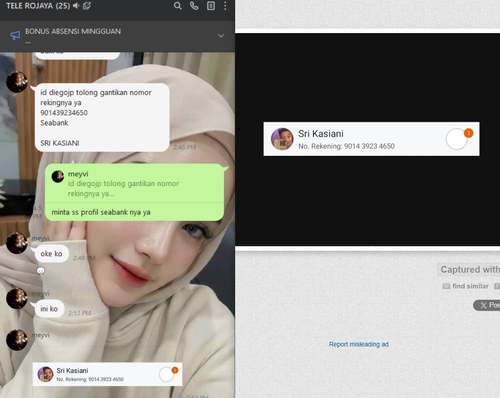Image resolution: width=500 pixels, height=398 pixels.
Task: Click the reaction bubble under 'oke ko'
Action: pos(41,271)
